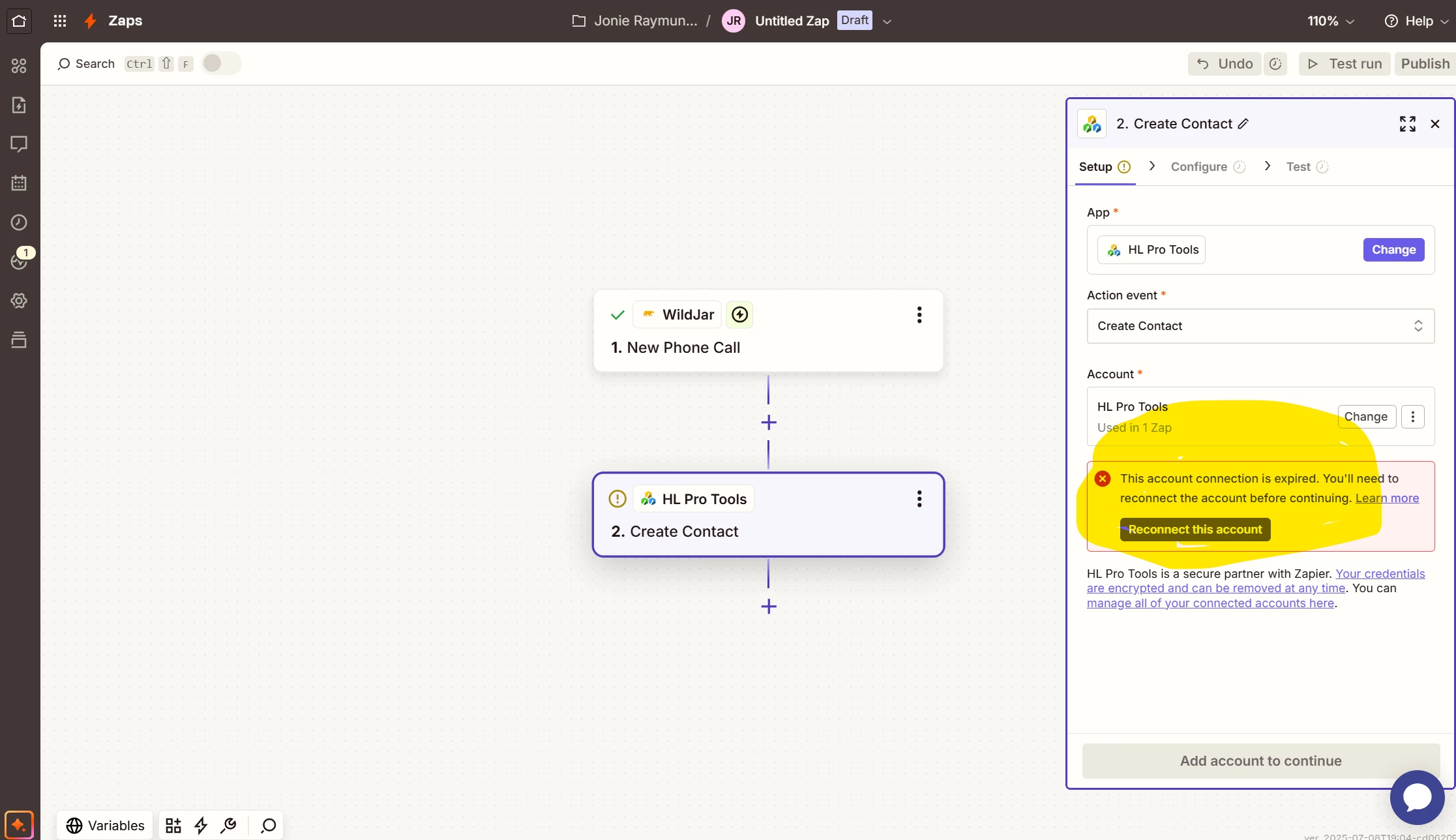The height and width of the screenshot is (840, 1456).
Task: Switch to the Setup tab
Action: pos(1105,167)
